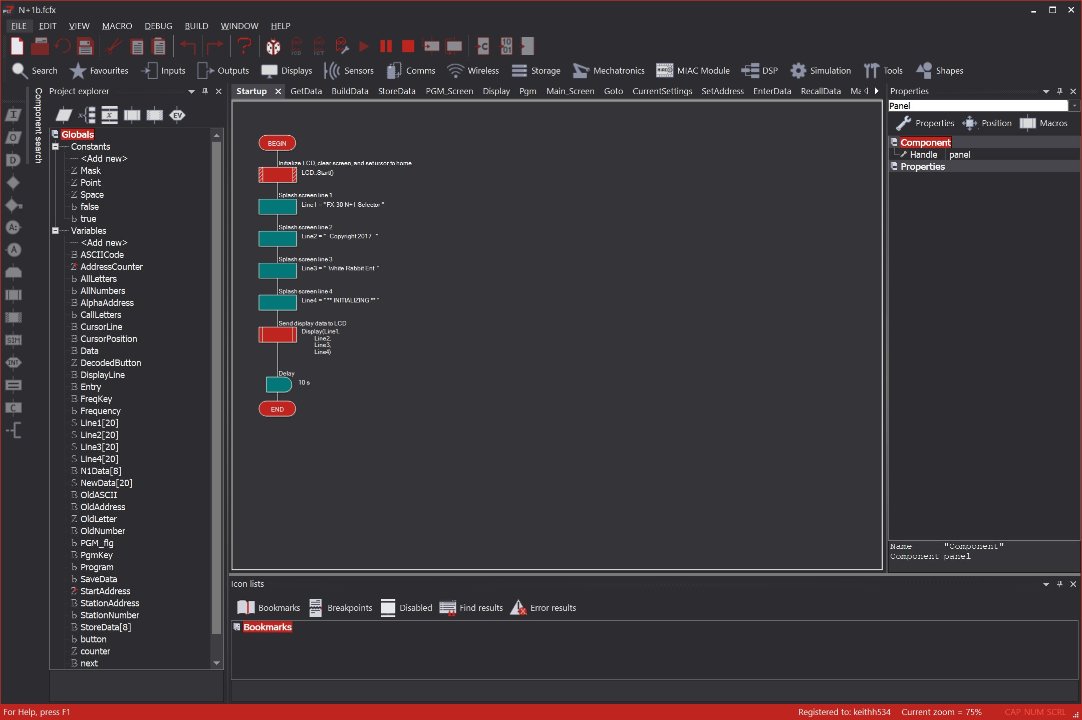The image size is (1082, 720).
Task: Switch to the Main_Screen macro tab
Action: pyautogui.click(x=570, y=91)
